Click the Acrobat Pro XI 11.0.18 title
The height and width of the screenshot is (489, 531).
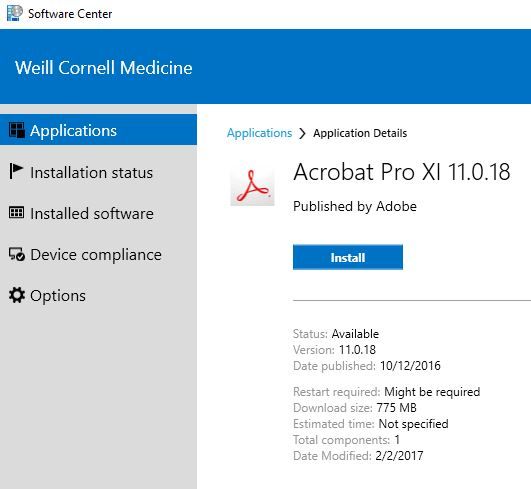(x=402, y=171)
